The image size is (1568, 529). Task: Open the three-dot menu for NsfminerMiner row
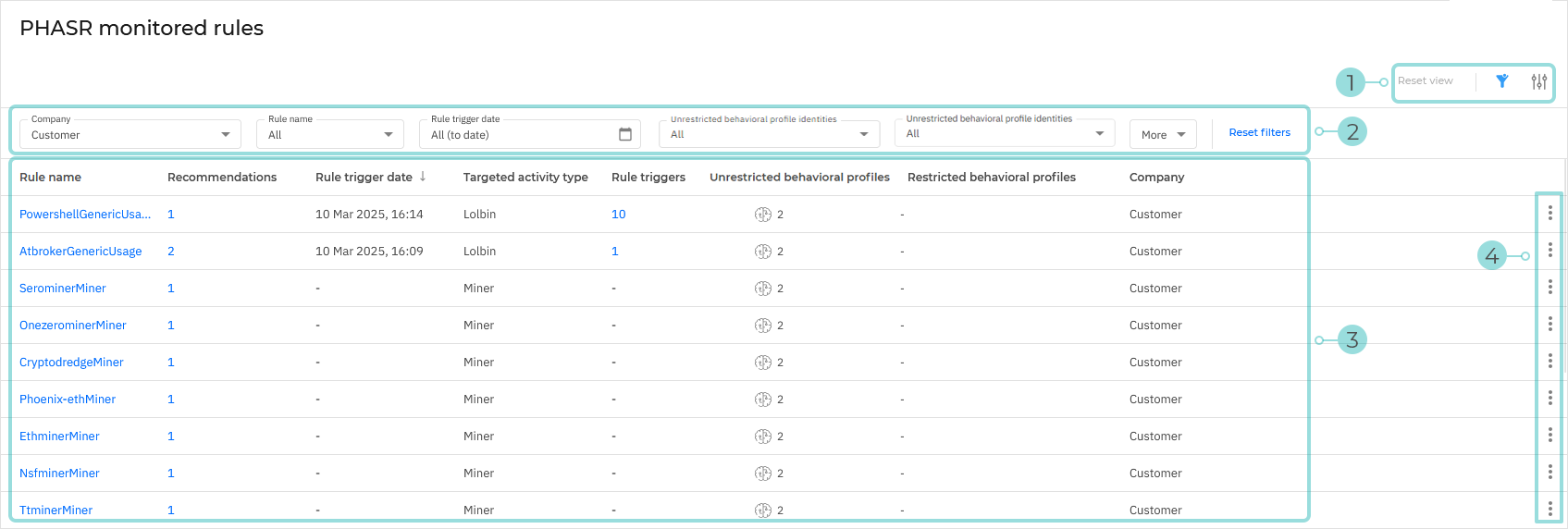click(x=1550, y=473)
